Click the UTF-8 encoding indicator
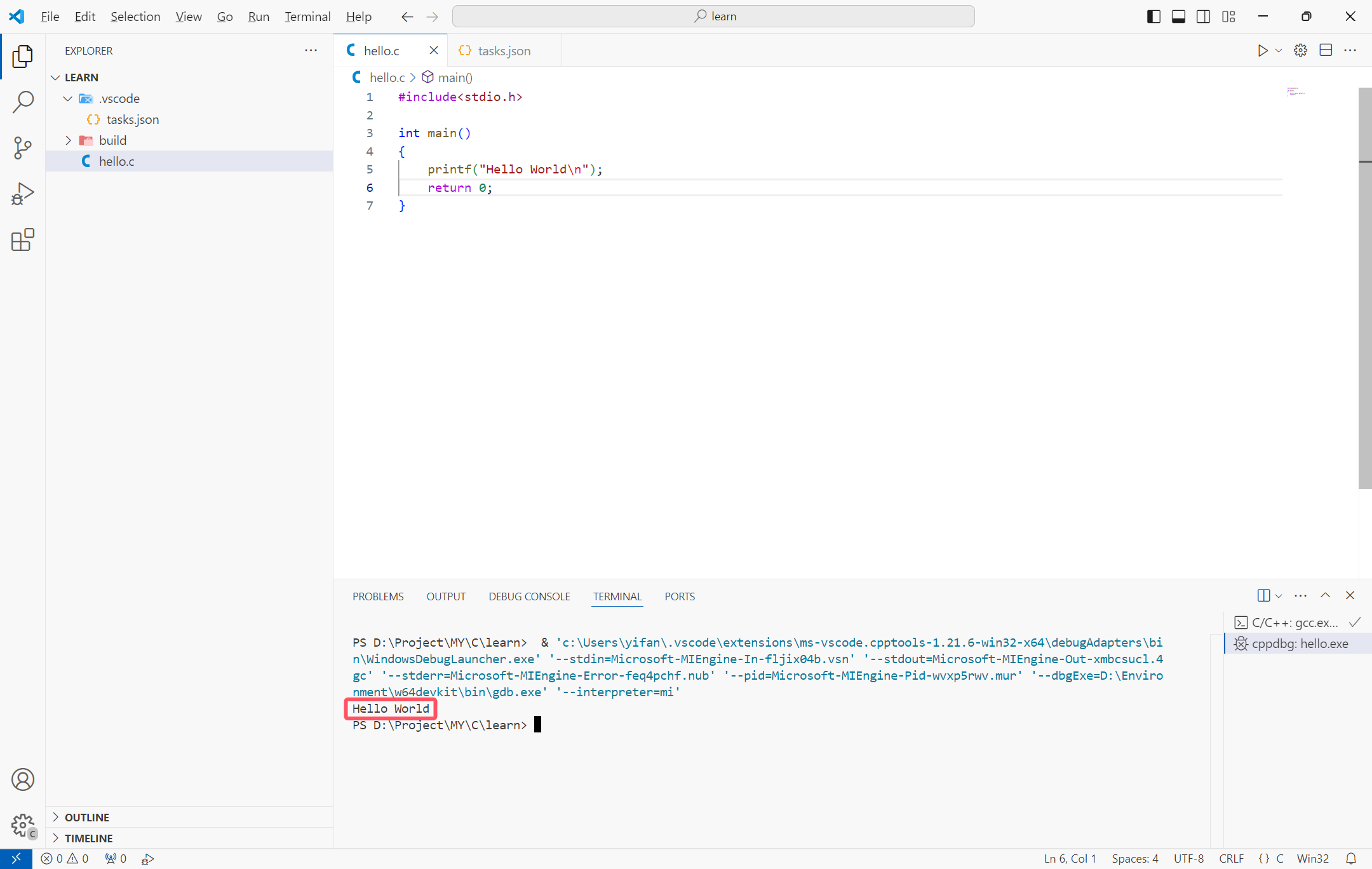 pyautogui.click(x=1188, y=858)
